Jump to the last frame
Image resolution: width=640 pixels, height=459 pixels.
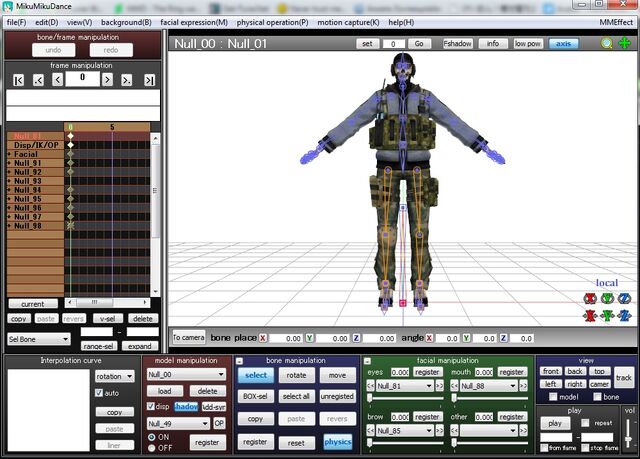[149, 80]
